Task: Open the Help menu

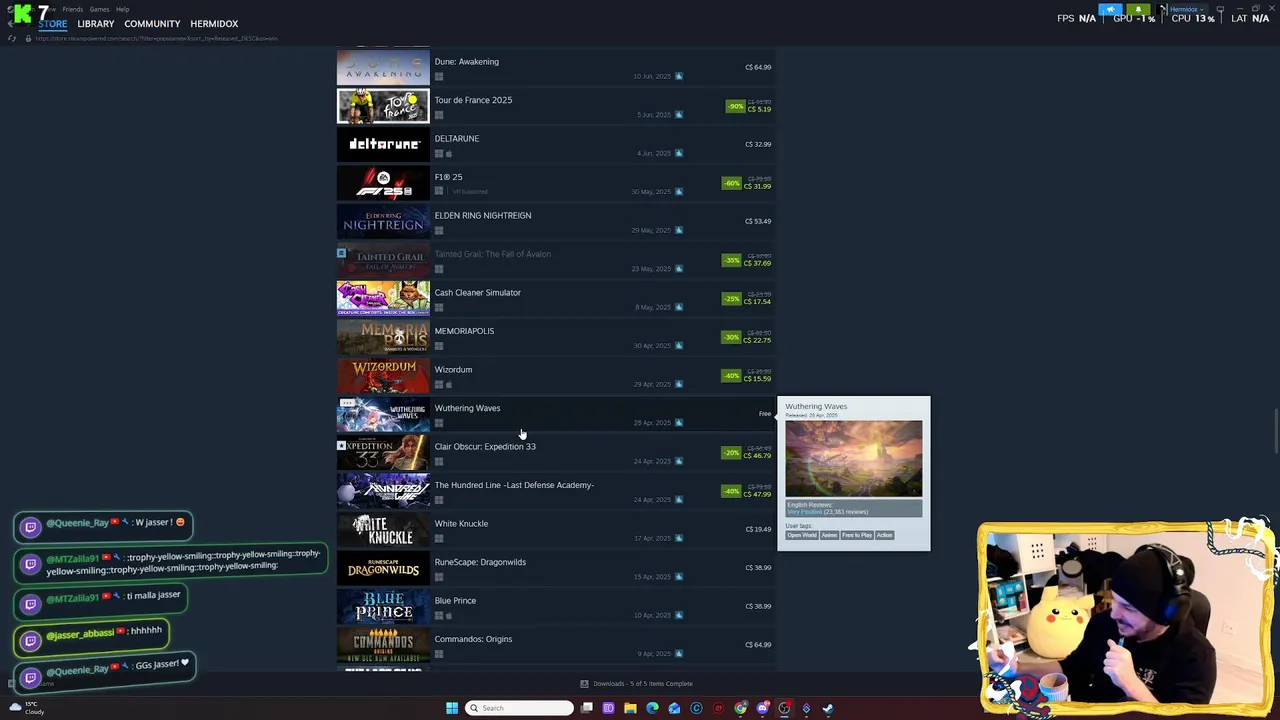Action: (x=122, y=9)
